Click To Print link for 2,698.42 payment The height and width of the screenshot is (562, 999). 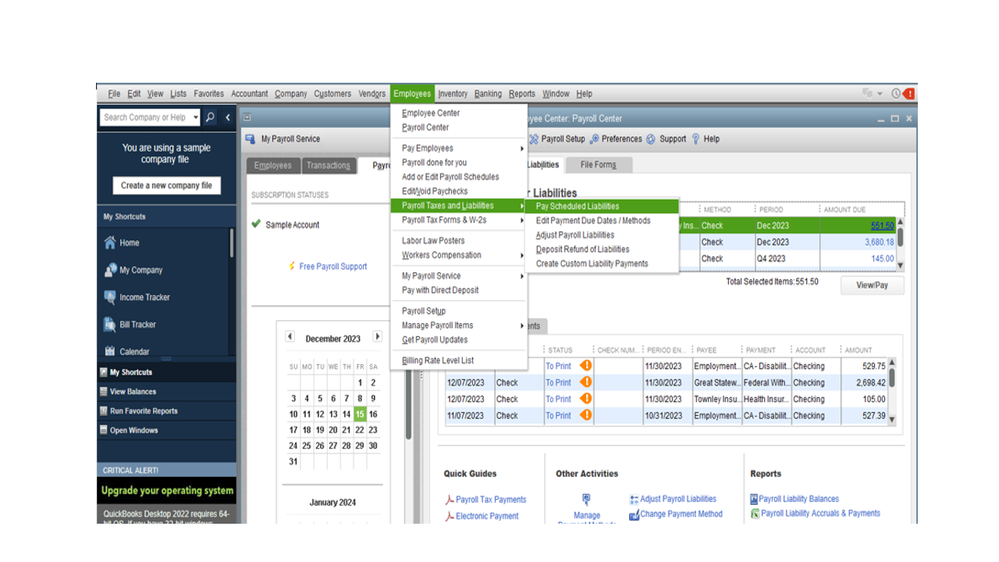(x=558, y=383)
